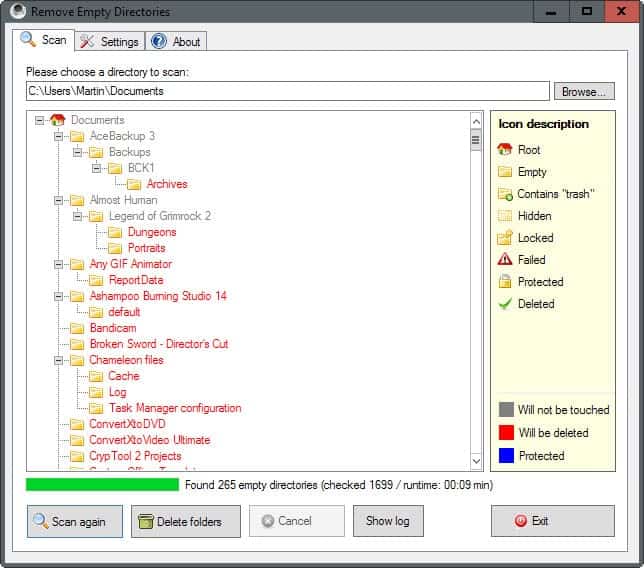This screenshot has width=644, height=568.
Task: Click the folder icon beside Log
Action: (x=96, y=392)
